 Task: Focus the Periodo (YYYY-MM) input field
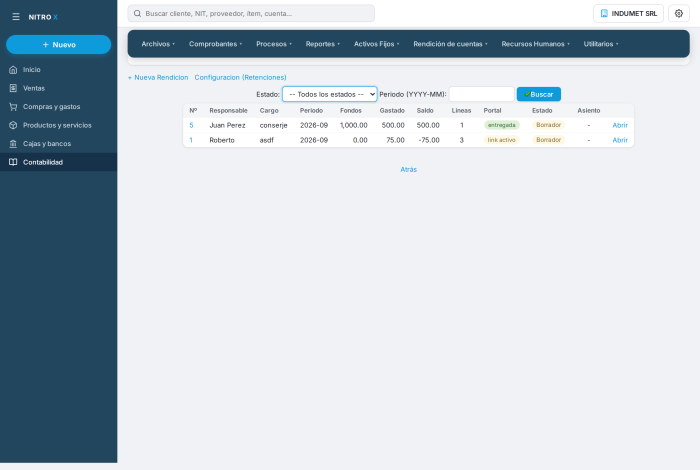pyautogui.click(x=482, y=94)
